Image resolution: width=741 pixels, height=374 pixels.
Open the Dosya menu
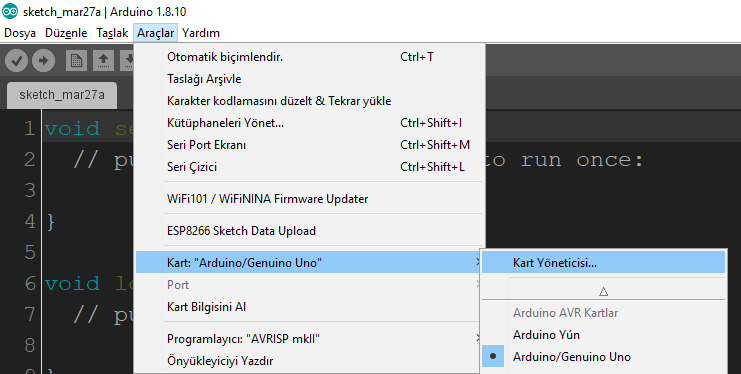(x=20, y=33)
